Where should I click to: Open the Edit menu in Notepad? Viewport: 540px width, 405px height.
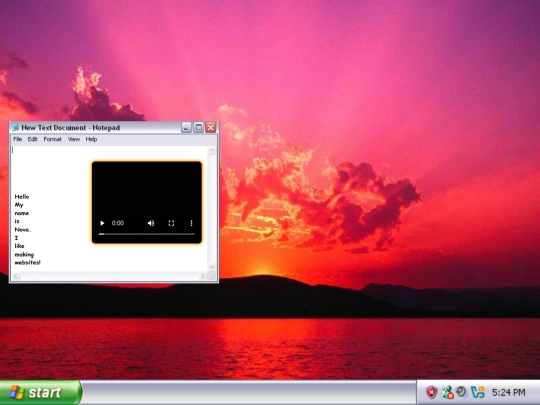(x=32, y=139)
